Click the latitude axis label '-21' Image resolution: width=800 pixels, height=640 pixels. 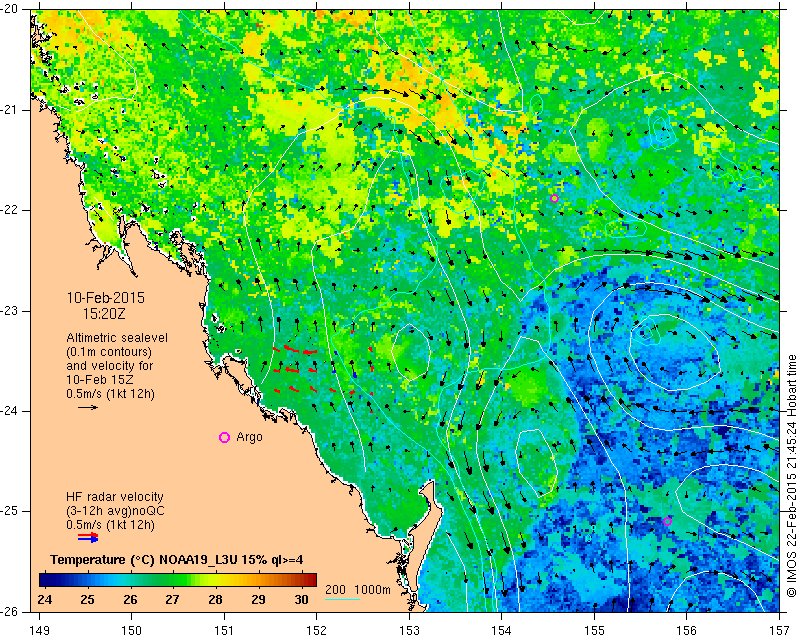pos(9,110)
